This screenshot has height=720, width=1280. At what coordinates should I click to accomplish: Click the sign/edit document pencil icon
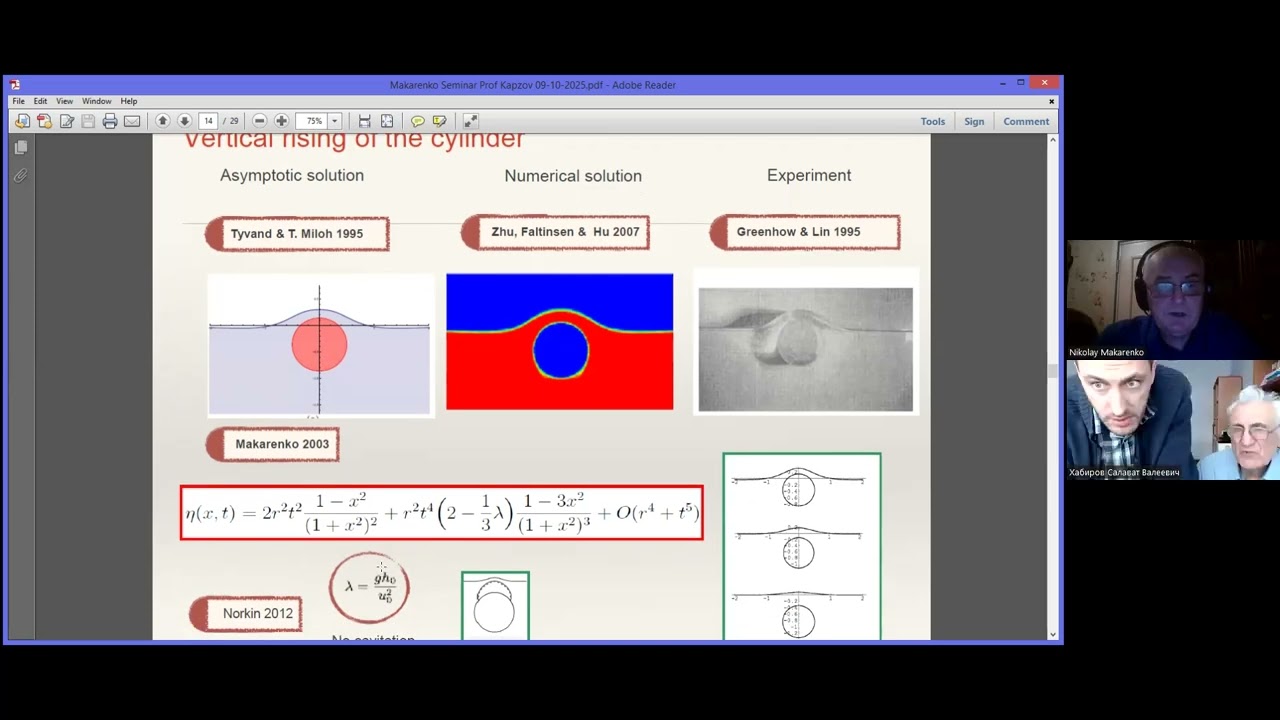66,121
